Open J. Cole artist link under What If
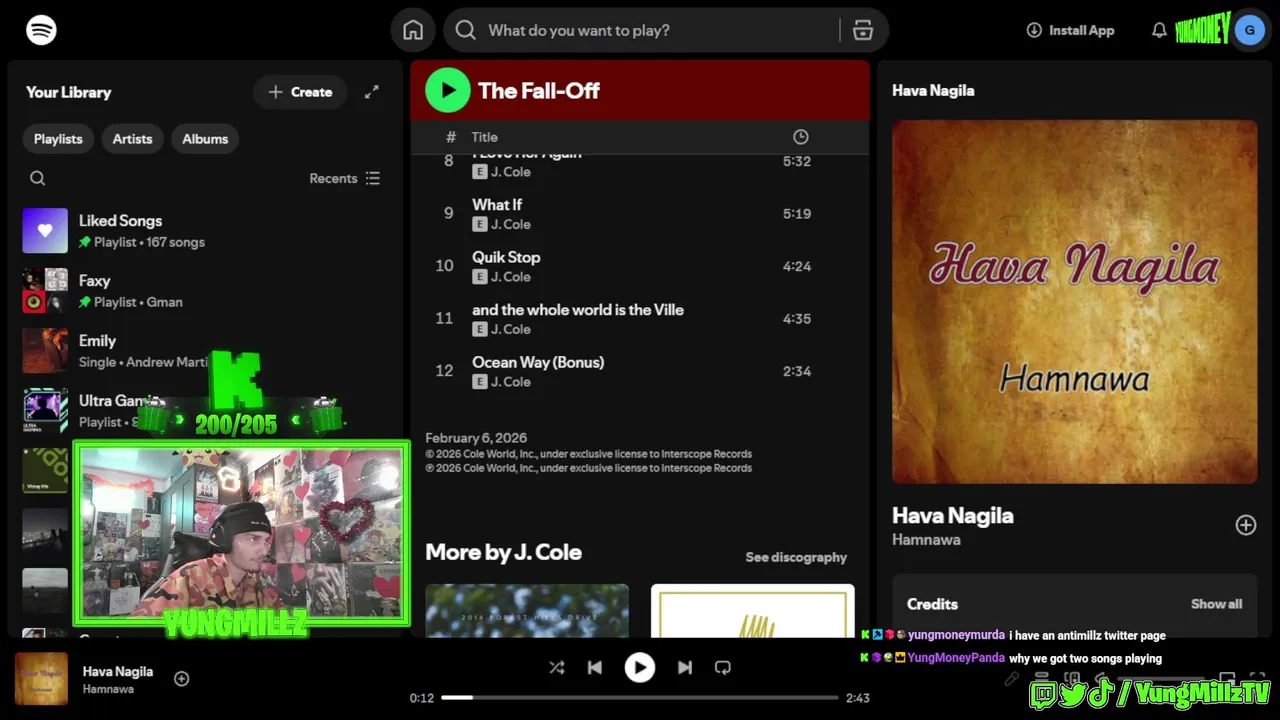Viewport: 1280px width, 720px height. click(x=511, y=224)
